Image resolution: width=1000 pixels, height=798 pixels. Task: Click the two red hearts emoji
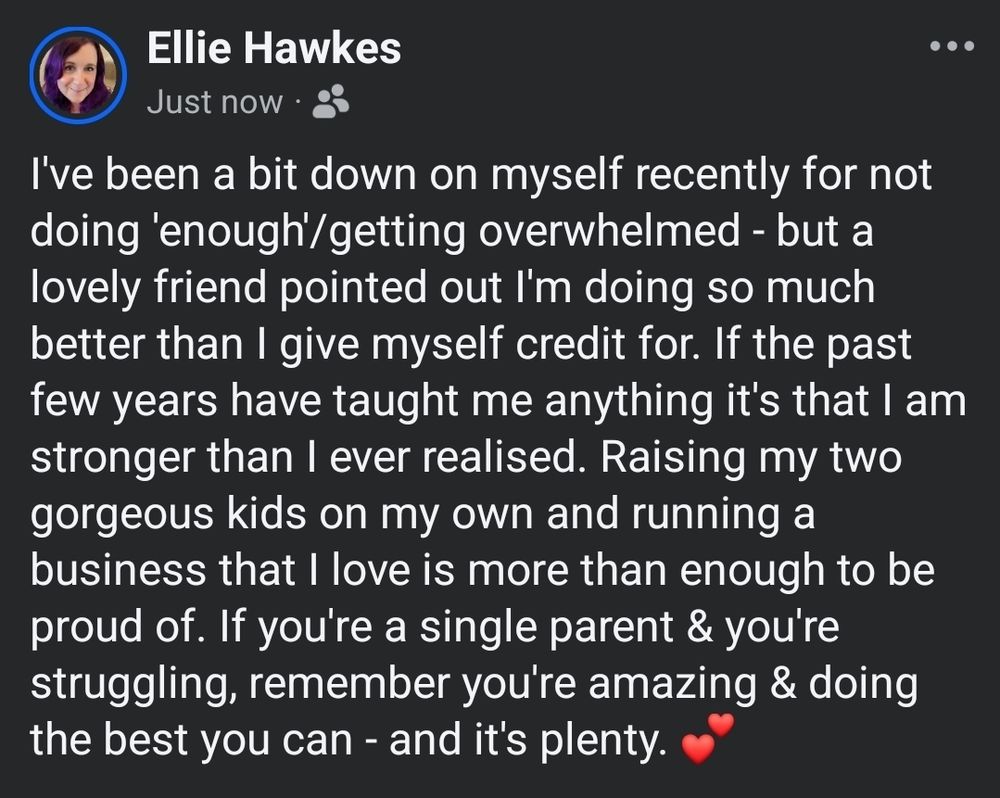[707, 739]
